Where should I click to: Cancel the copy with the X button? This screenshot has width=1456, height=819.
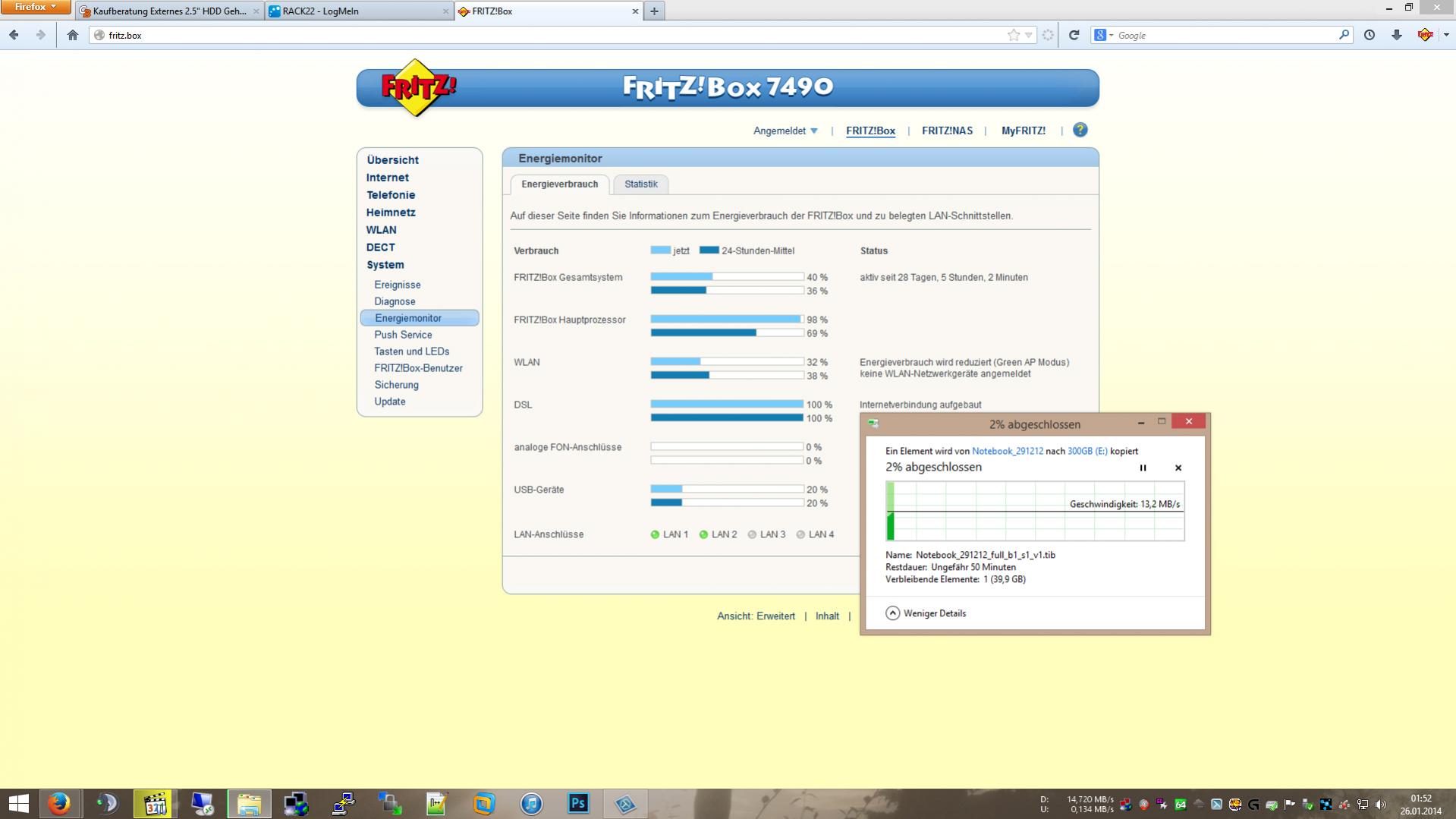[1178, 468]
